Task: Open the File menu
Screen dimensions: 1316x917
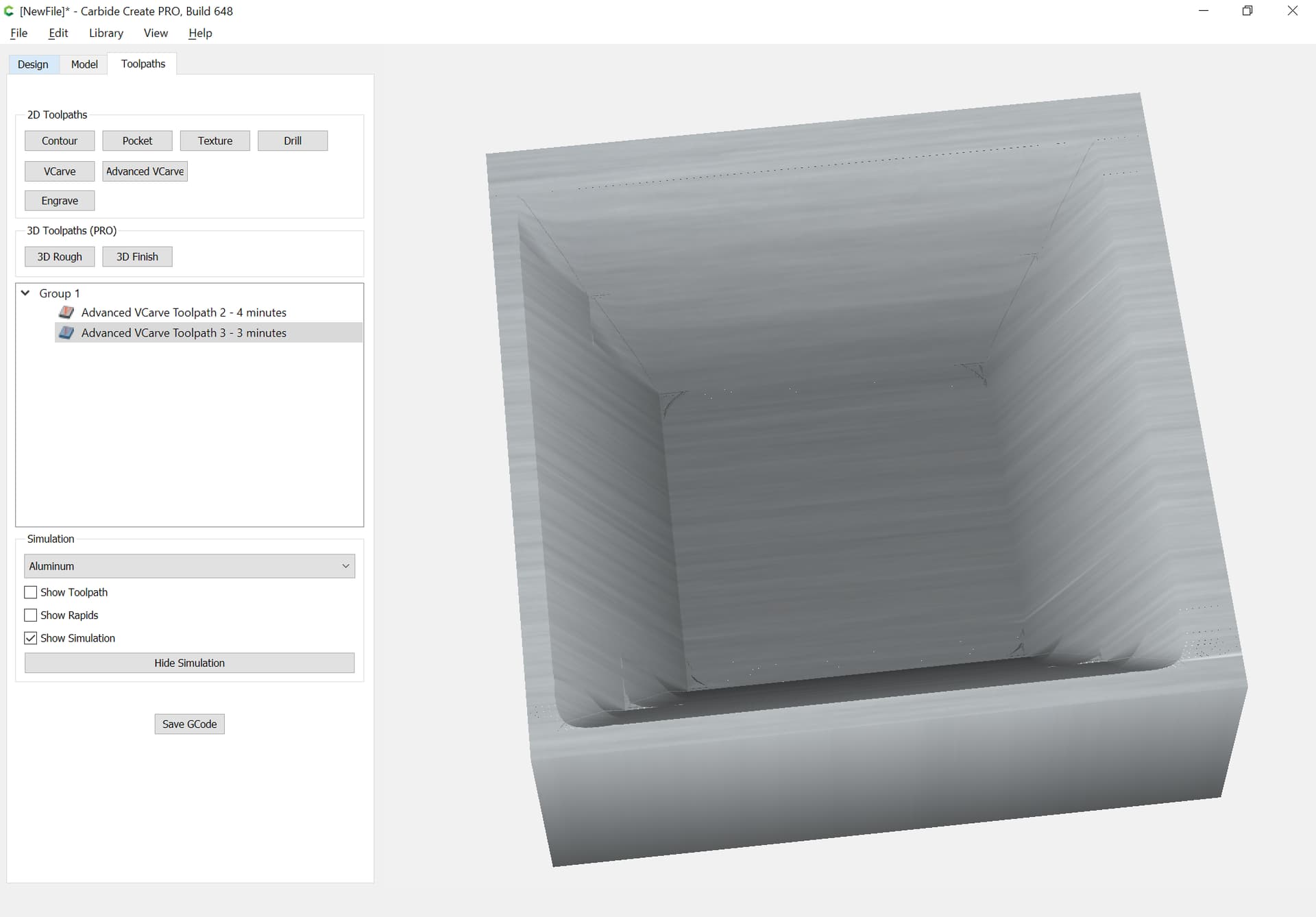Action: (19, 33)
